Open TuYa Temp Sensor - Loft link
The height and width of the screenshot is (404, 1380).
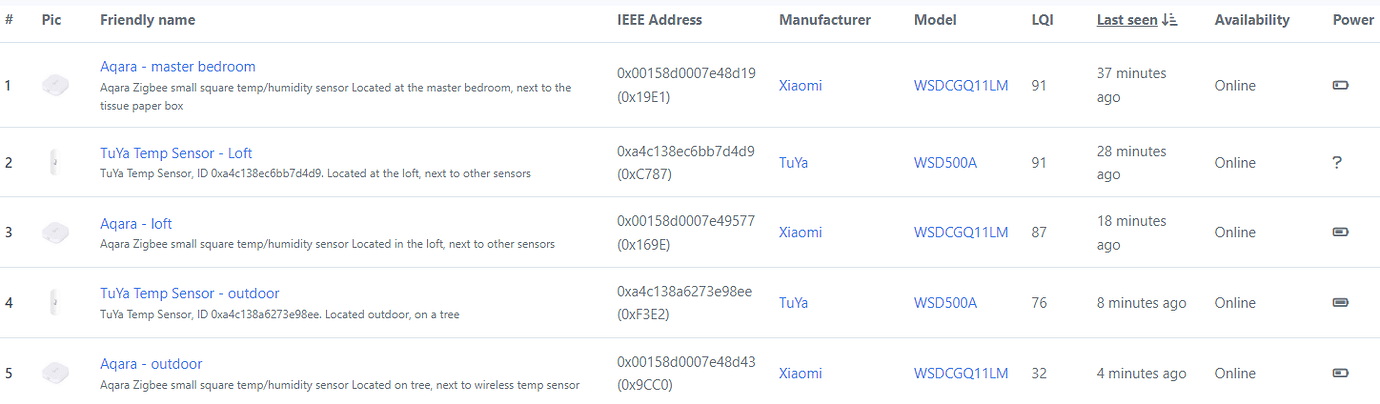point(176,153)
